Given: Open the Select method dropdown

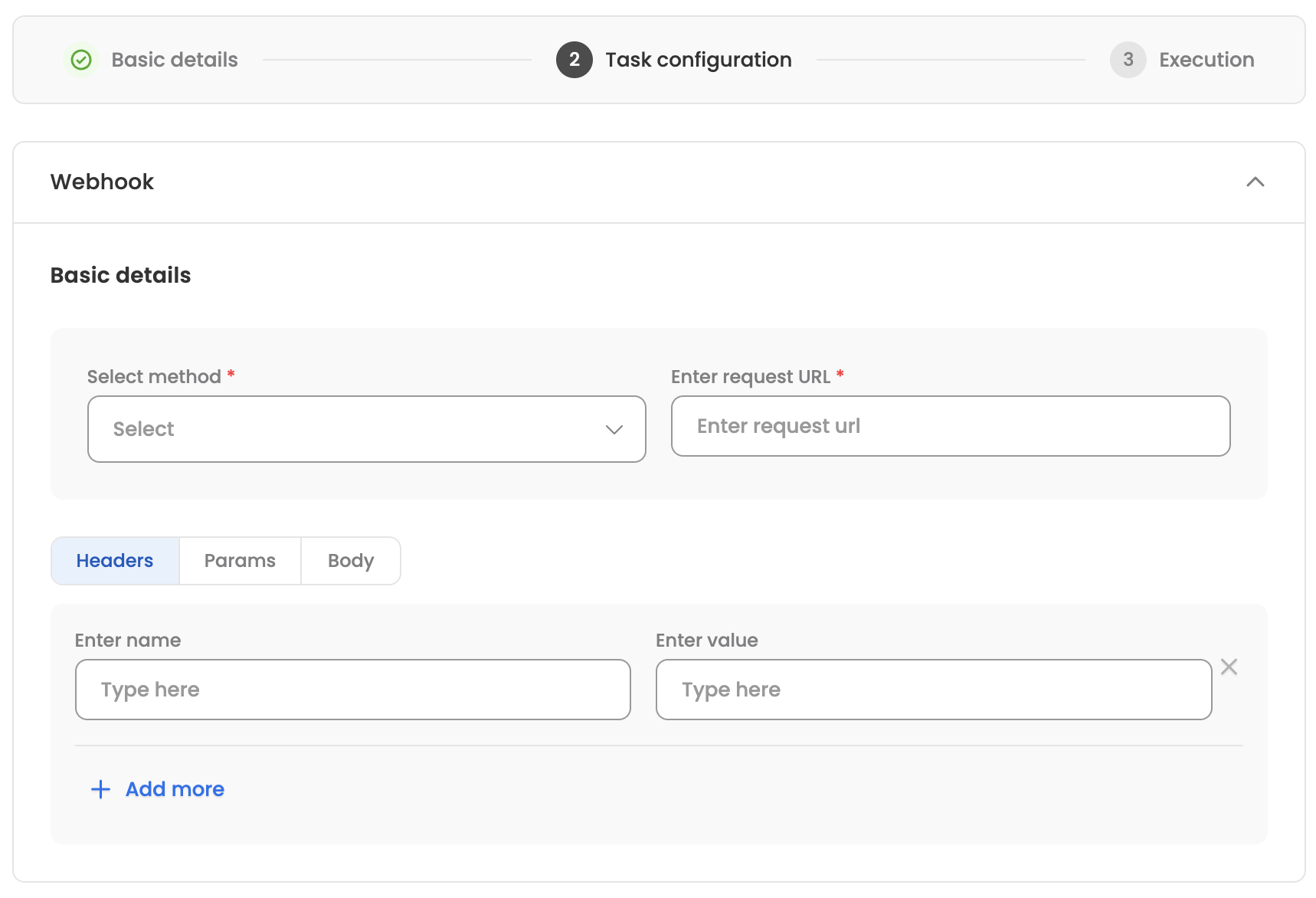Looking at the screenshot, I should coord(366,429).
